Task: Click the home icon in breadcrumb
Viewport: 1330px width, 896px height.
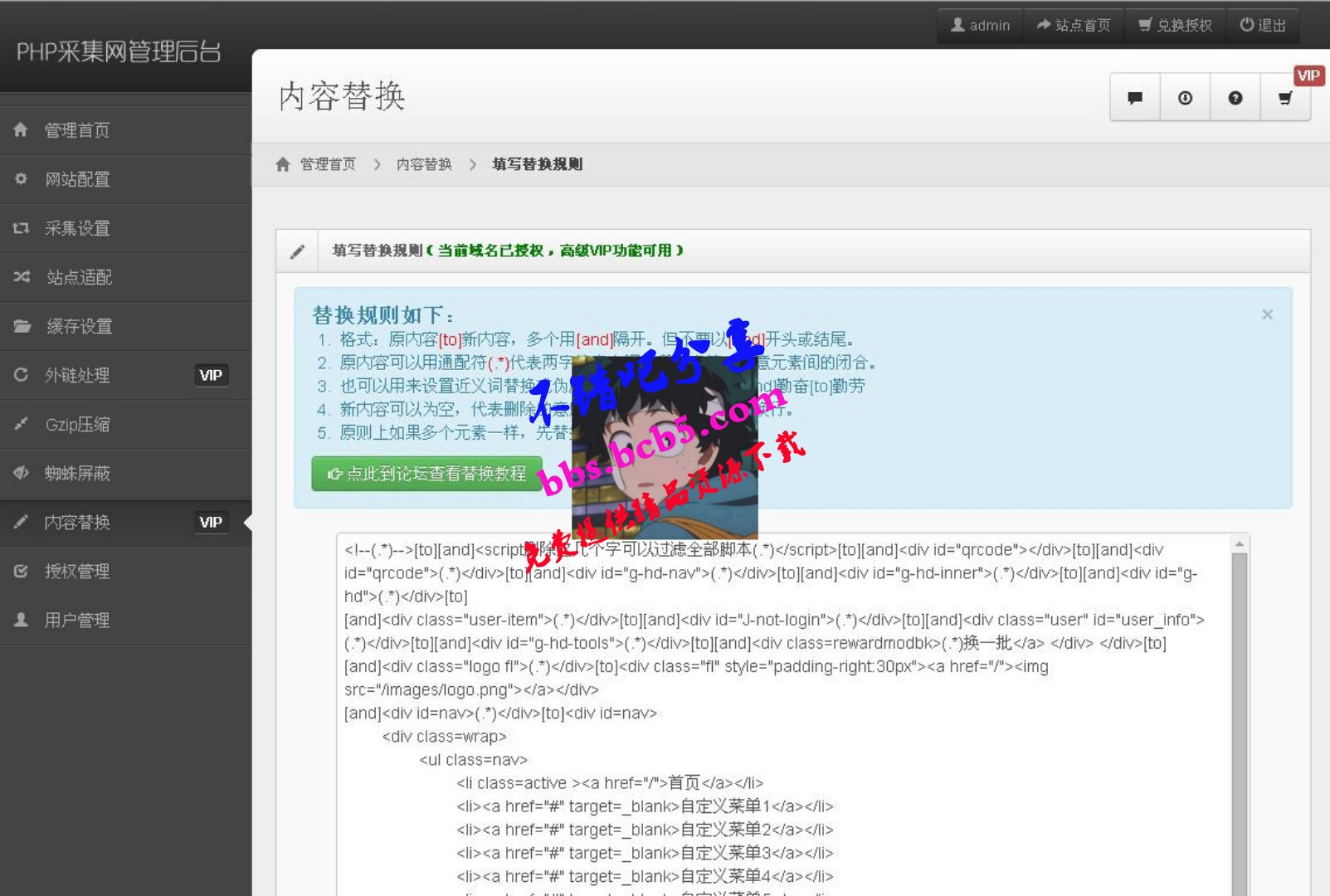Action: (x=283, y=164)
